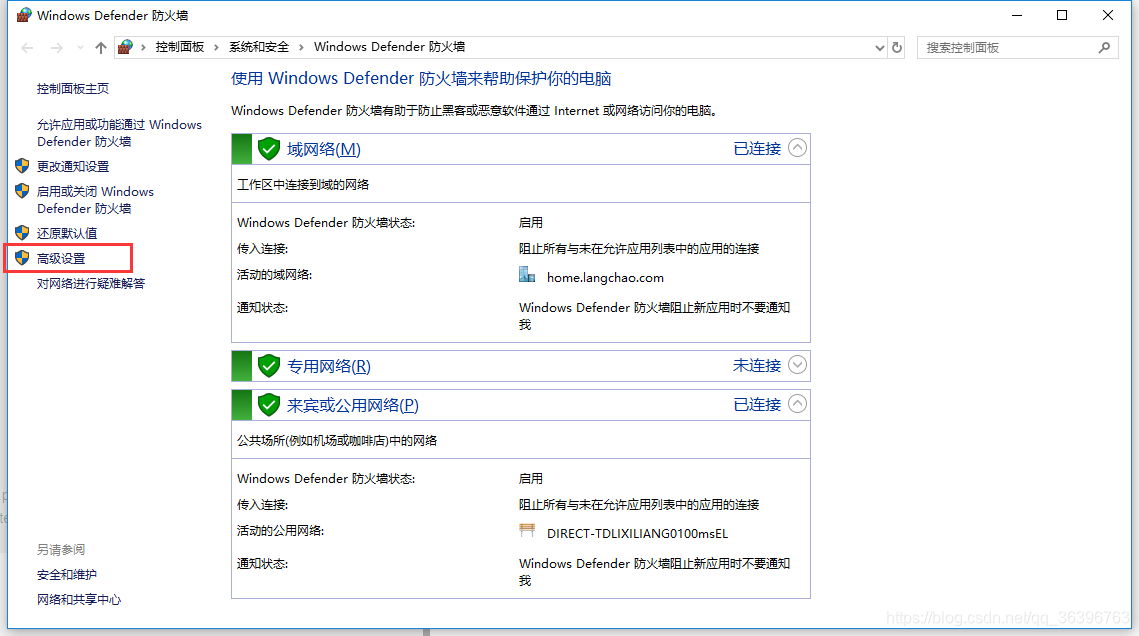Click shield icon beside 还原默认值
Screen dimensions: 1139x636
tap(22, 232)
